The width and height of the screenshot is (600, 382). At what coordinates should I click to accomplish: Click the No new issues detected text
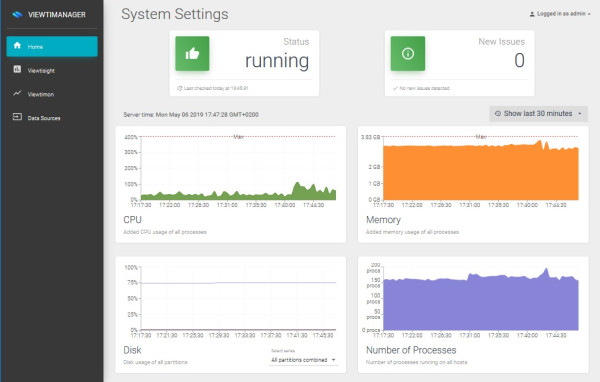point(424,88)
